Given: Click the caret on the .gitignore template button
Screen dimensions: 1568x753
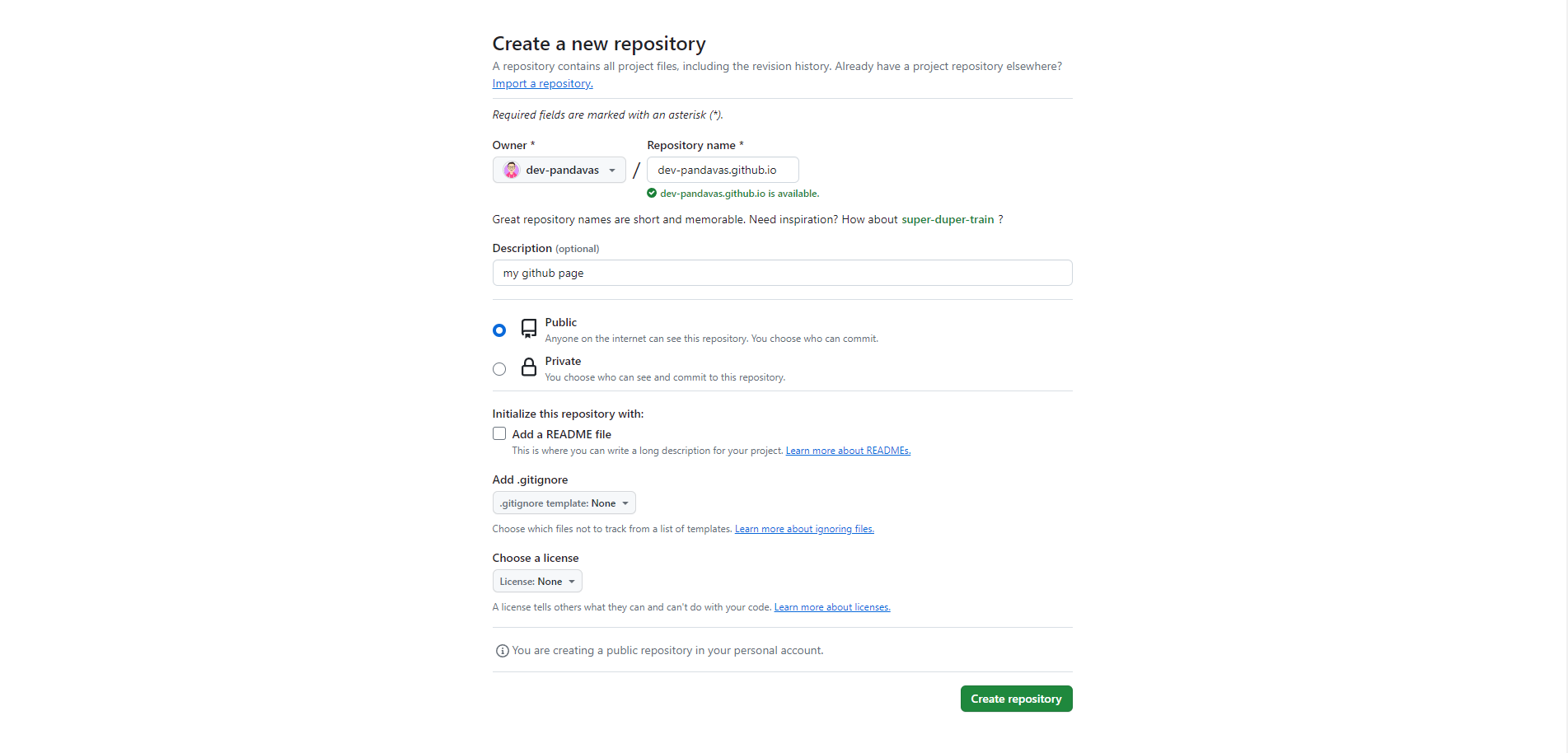Looking at the screenshot, I should pyautogui.click(x=625, y=503).
